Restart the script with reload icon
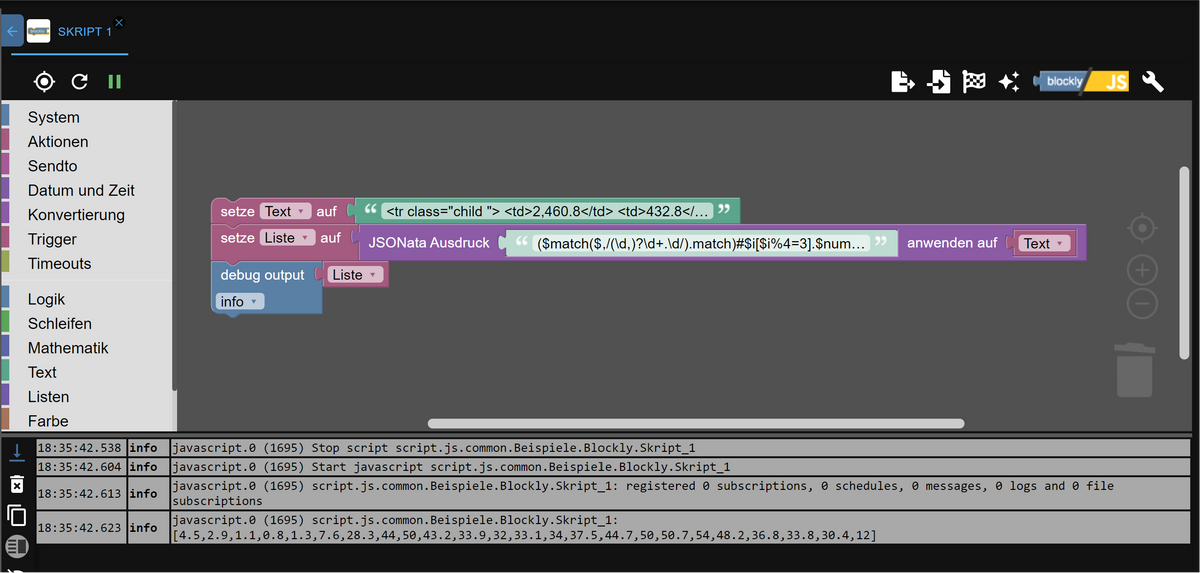Image resolution: width=1200 pixels, height=573 pixels. point(80,82)
